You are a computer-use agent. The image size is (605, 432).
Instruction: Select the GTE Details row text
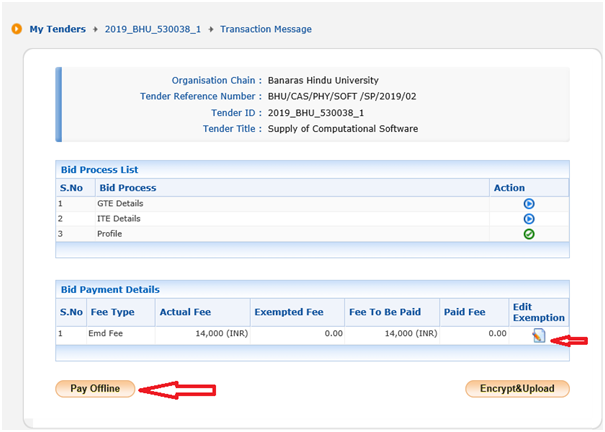coord(119,203)
